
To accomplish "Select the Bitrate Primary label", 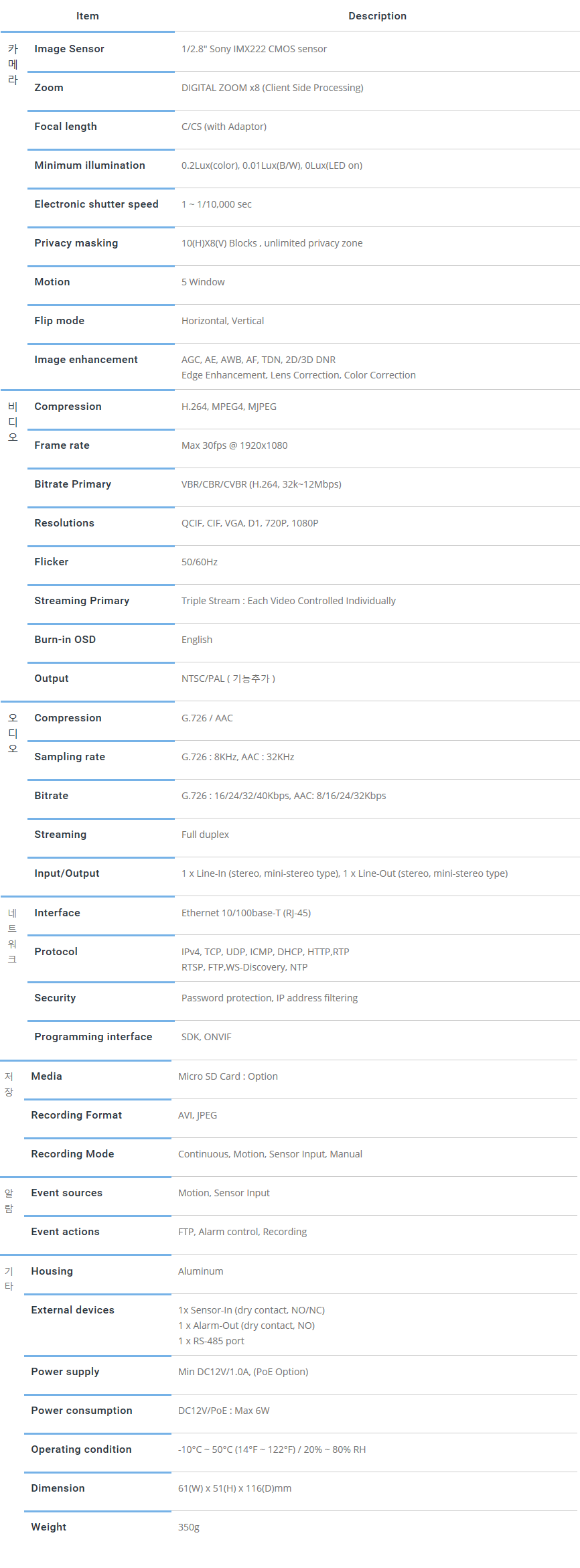I will click(73, 484).
